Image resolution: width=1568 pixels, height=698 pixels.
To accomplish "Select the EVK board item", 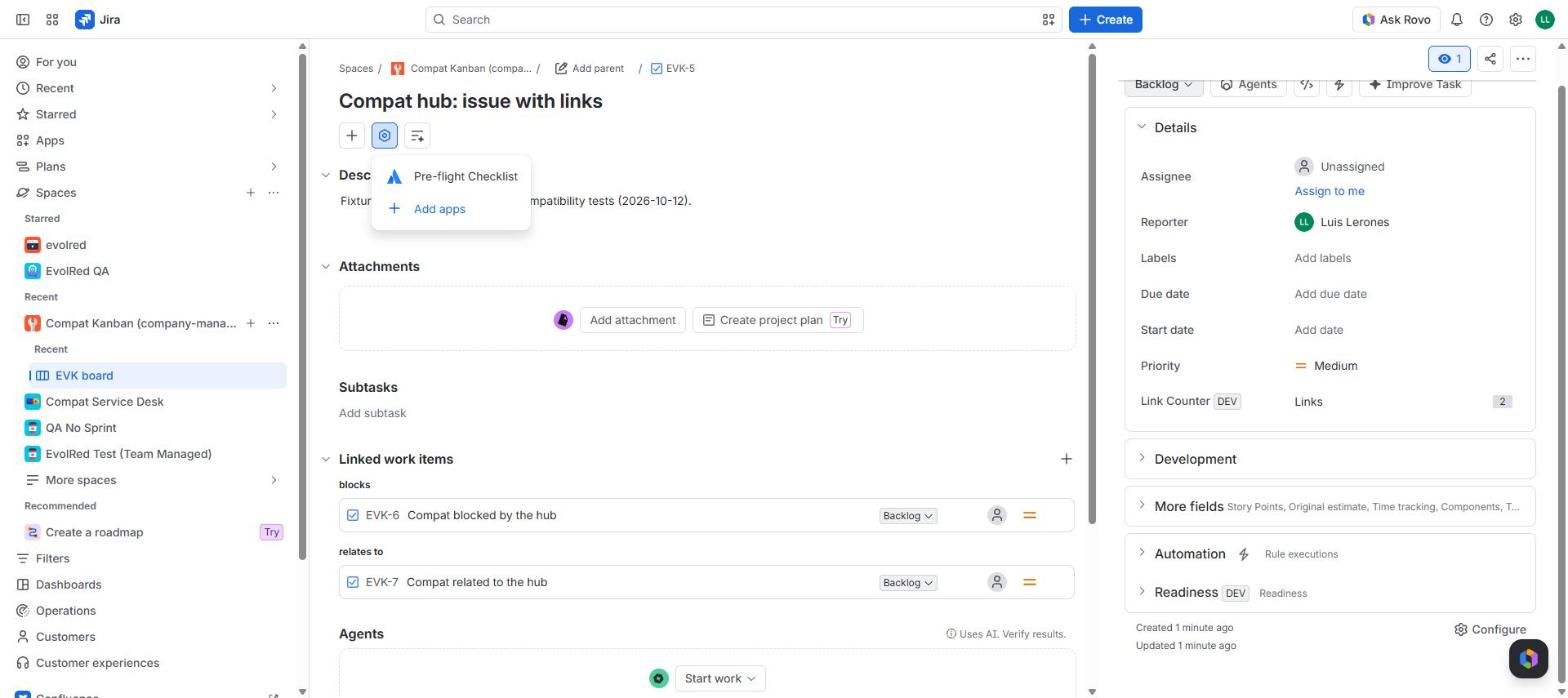I will (157, 375).
